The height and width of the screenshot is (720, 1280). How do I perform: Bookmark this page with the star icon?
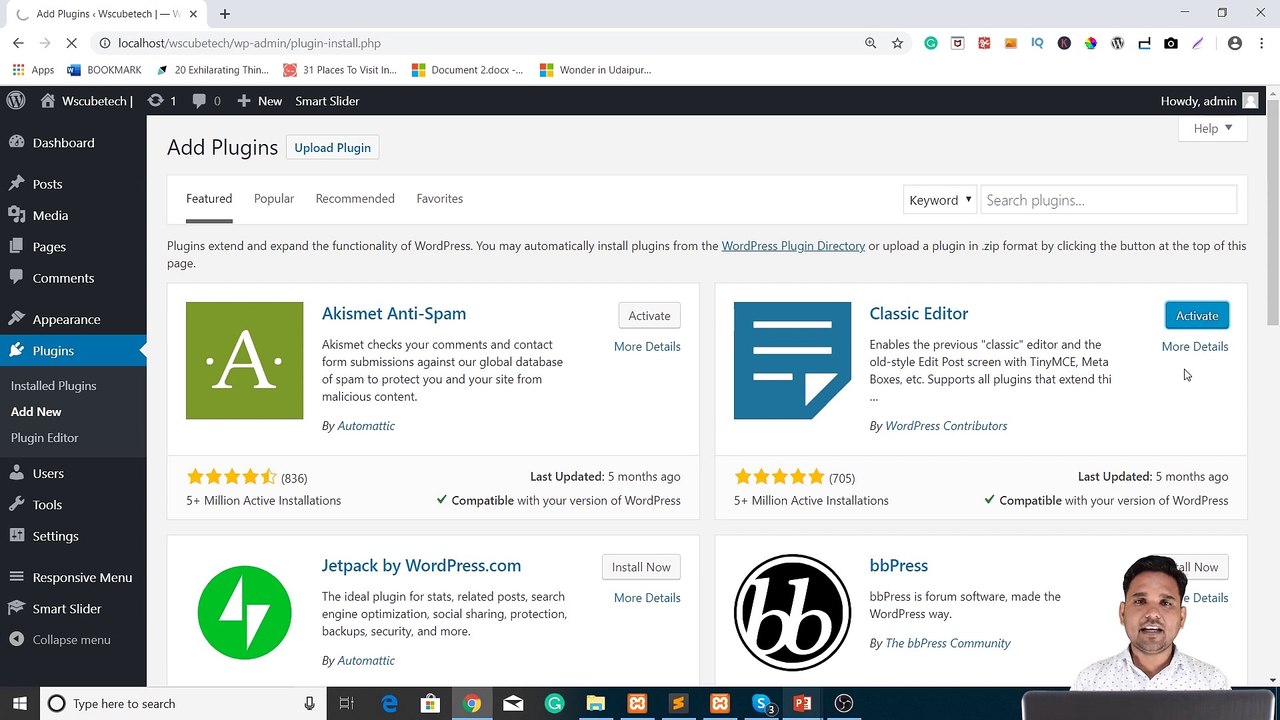(x=897, y=43)
